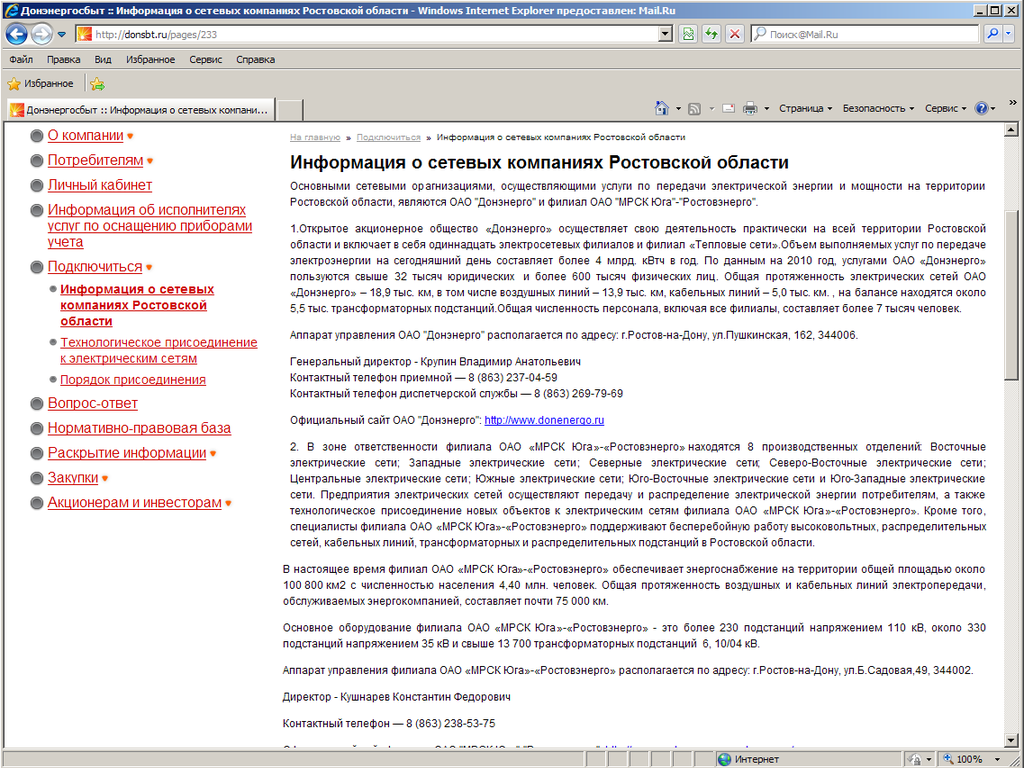The height and width of the screenshot is (768, 1024).
Task: Click the vertical scrollbar thumb
Action: point(1011,295)
